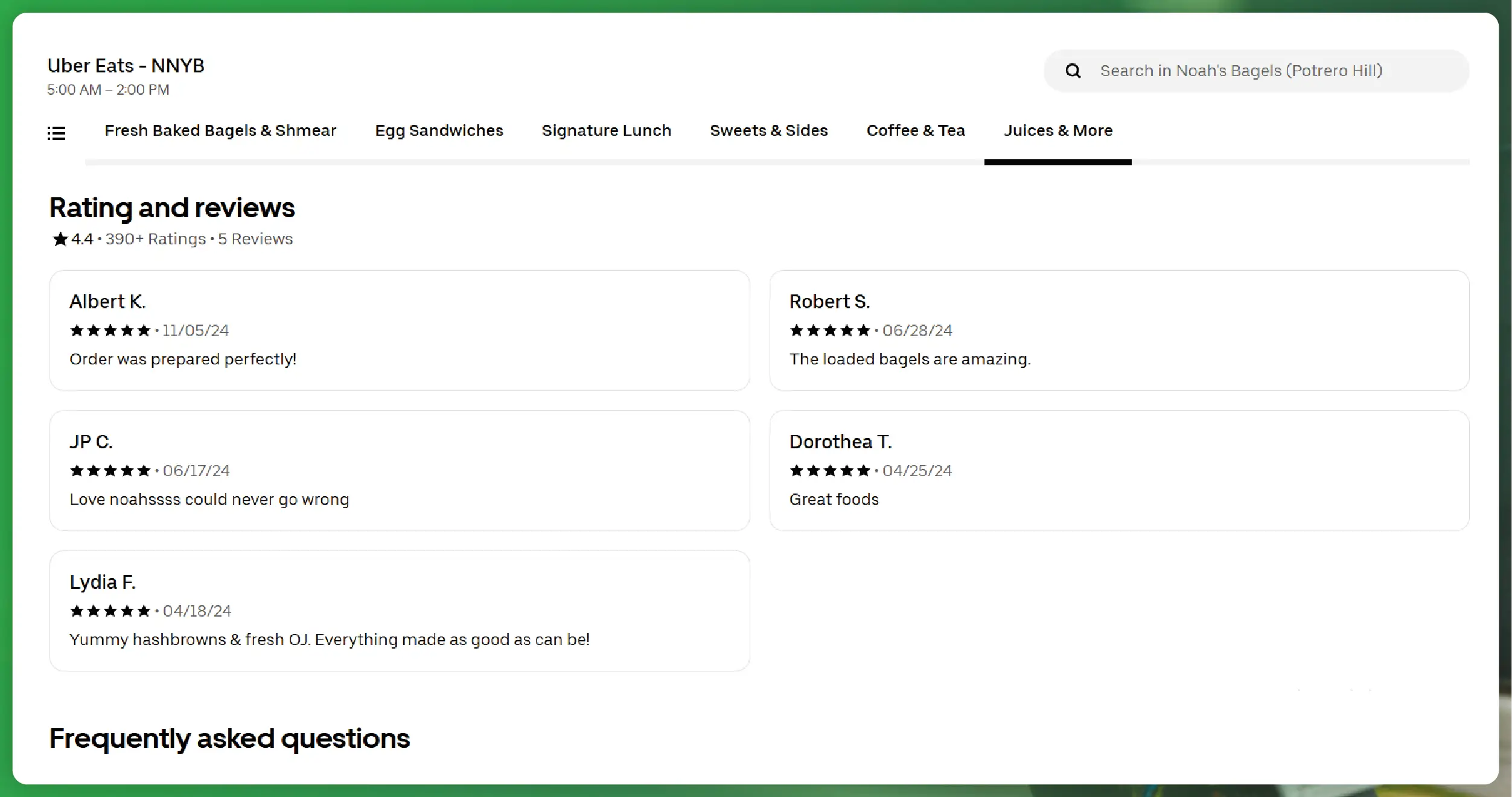This screenshot has width=1512, height=797.
Task: Click the 5 Reviews count link
Action: (255, 240)
